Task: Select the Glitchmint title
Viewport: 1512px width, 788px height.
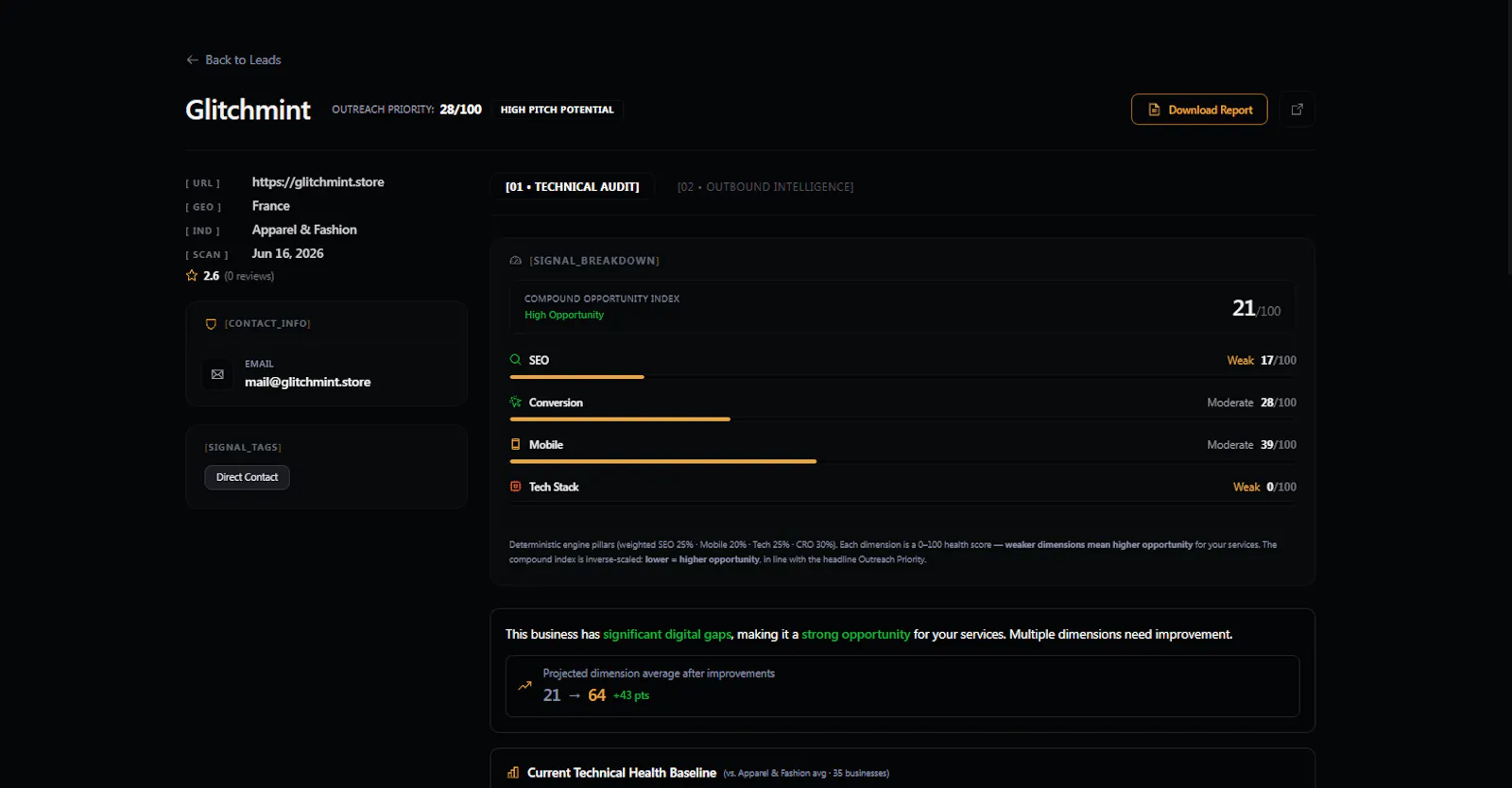Action: point(248,110)
